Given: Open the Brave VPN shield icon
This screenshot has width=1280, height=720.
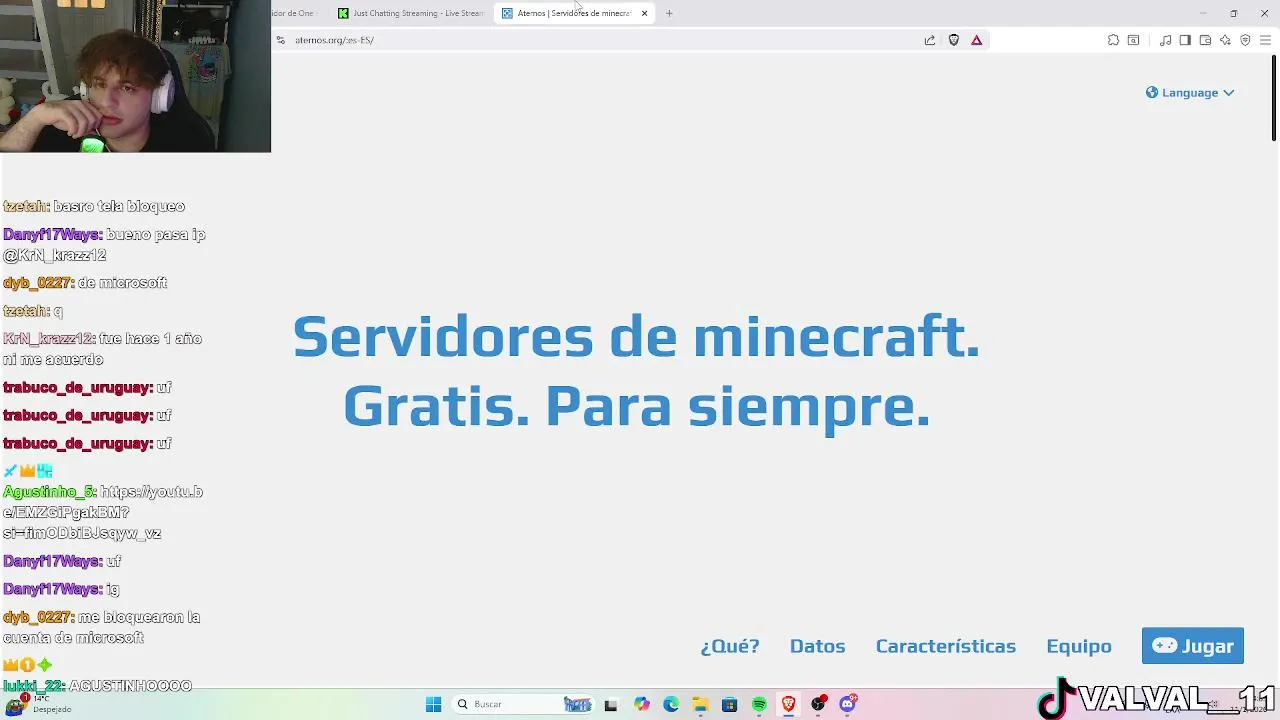Looking at the screenshot, I should point(1245,40).
